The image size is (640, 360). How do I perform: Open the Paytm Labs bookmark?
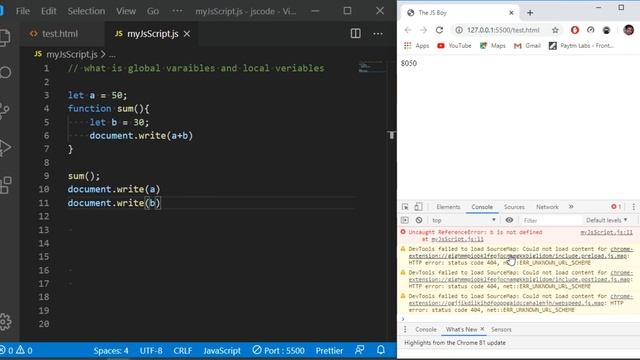point(581,46)
